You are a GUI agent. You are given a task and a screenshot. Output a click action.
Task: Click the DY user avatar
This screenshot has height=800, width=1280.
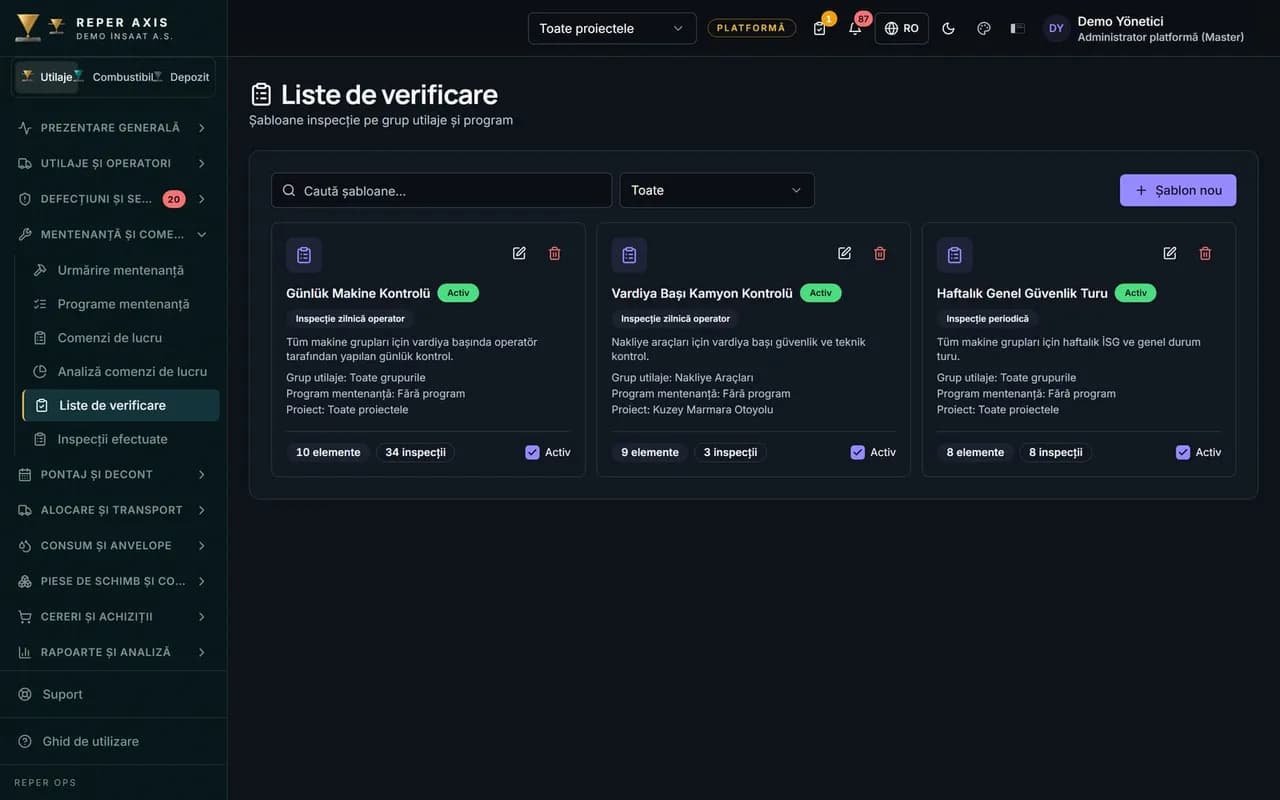pos(1056,28)
